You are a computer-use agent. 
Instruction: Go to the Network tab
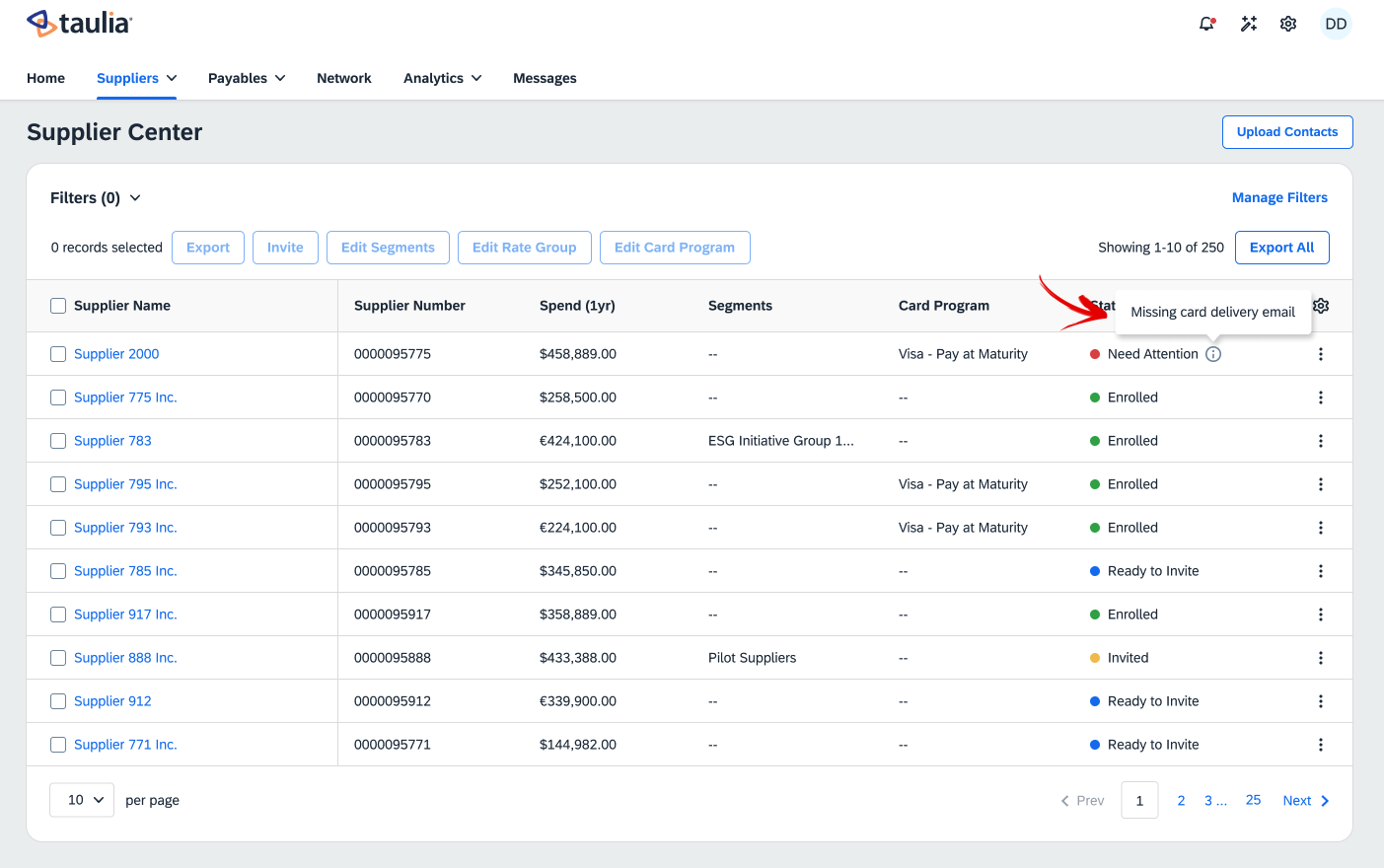(x=344, y=78)
